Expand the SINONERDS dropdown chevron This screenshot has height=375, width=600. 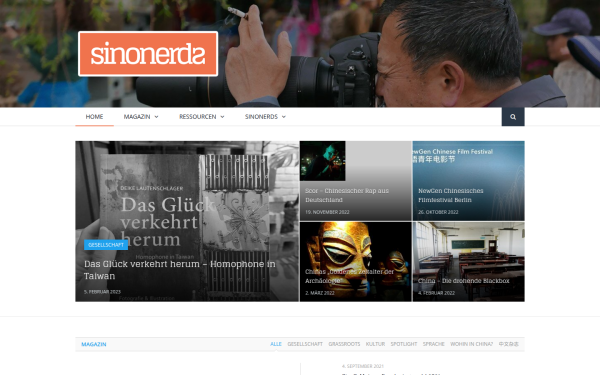tap(284, 117)
